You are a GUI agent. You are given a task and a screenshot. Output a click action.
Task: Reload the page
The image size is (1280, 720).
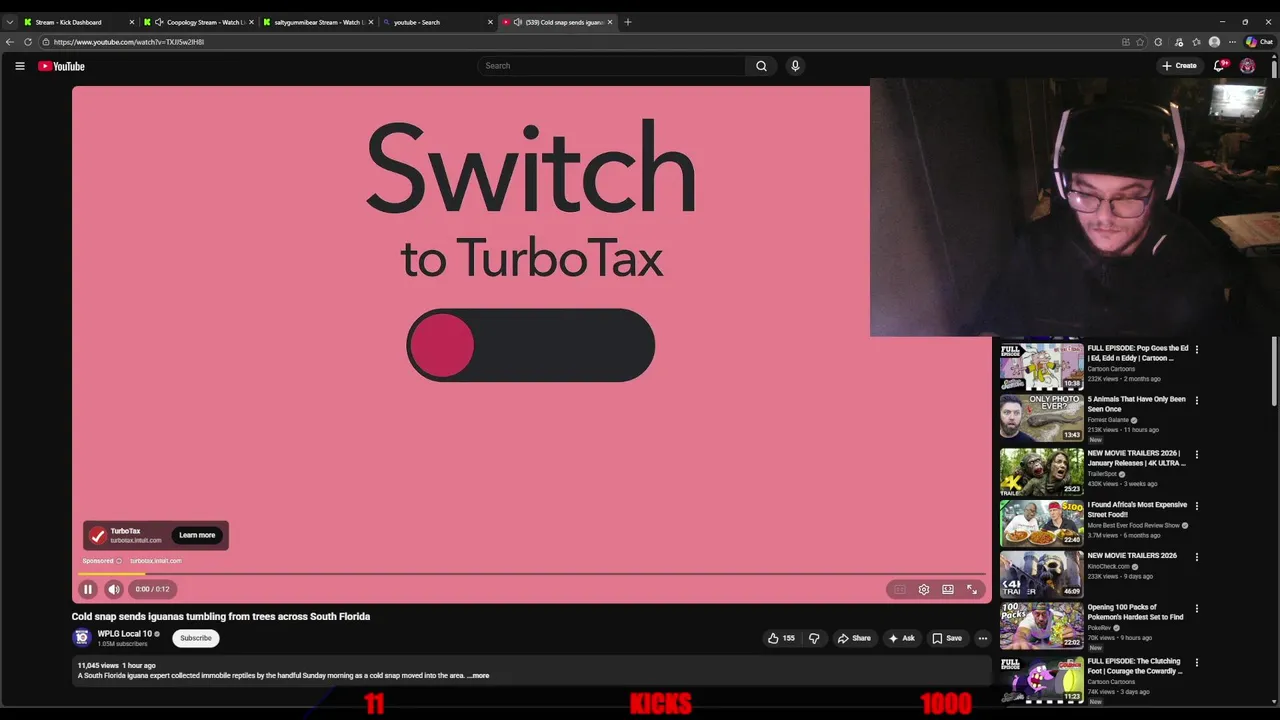pyautogui.click(x=28, y=42)
